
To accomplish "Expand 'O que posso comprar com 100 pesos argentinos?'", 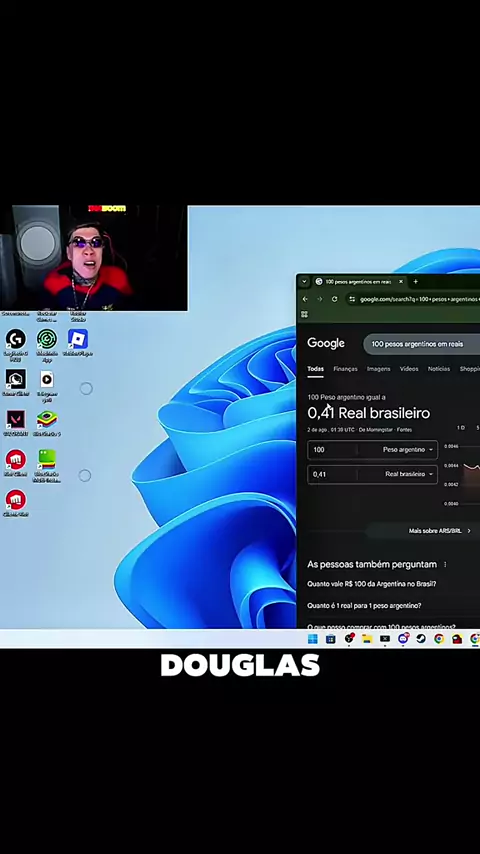I will (x=381, y=626).
